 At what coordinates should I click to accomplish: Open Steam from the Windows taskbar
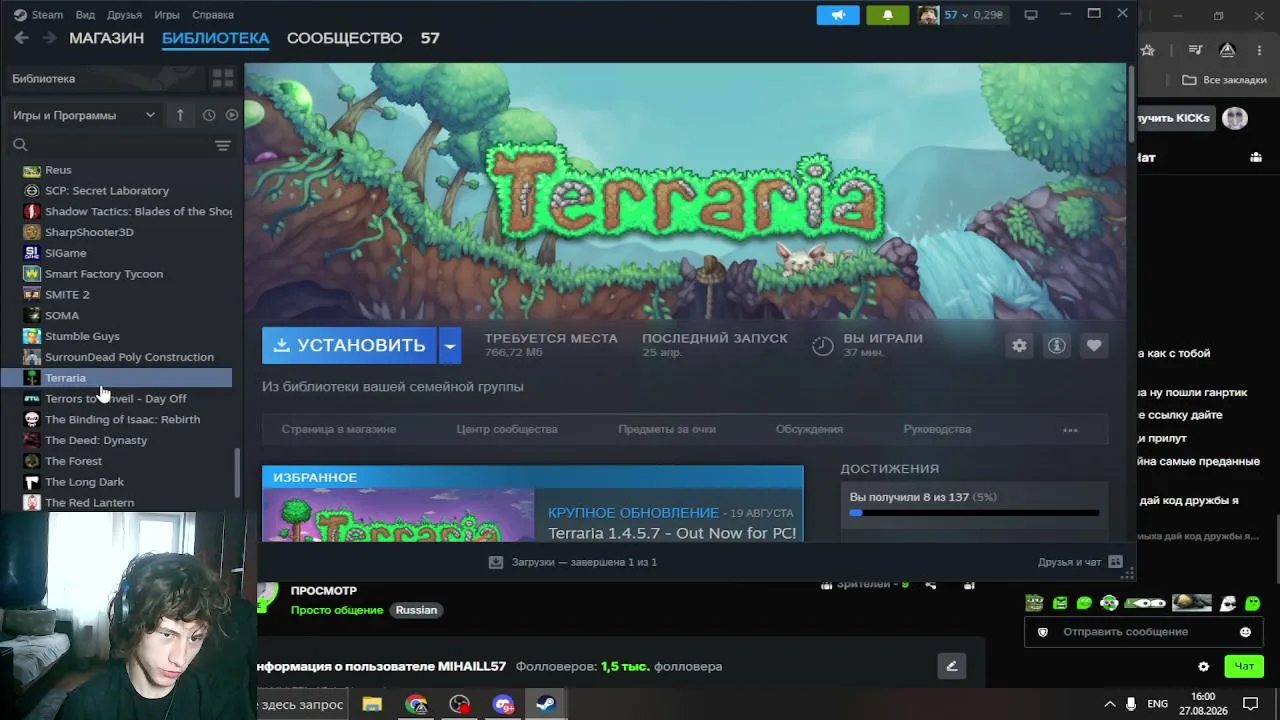(546, 704)
